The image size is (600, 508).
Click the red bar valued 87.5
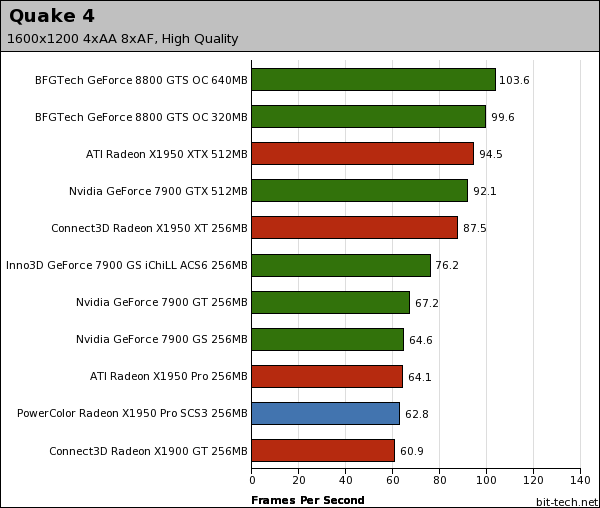pyautogui.click(x=355, y=228)
